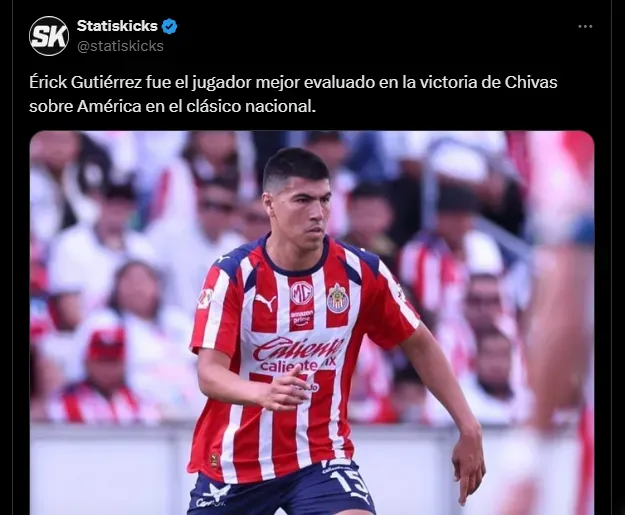Viewport: 625px width, 515px height.
Task: Click the Chivas crest on the jersey
Action: pyautogui.click(x=338, y=298)
